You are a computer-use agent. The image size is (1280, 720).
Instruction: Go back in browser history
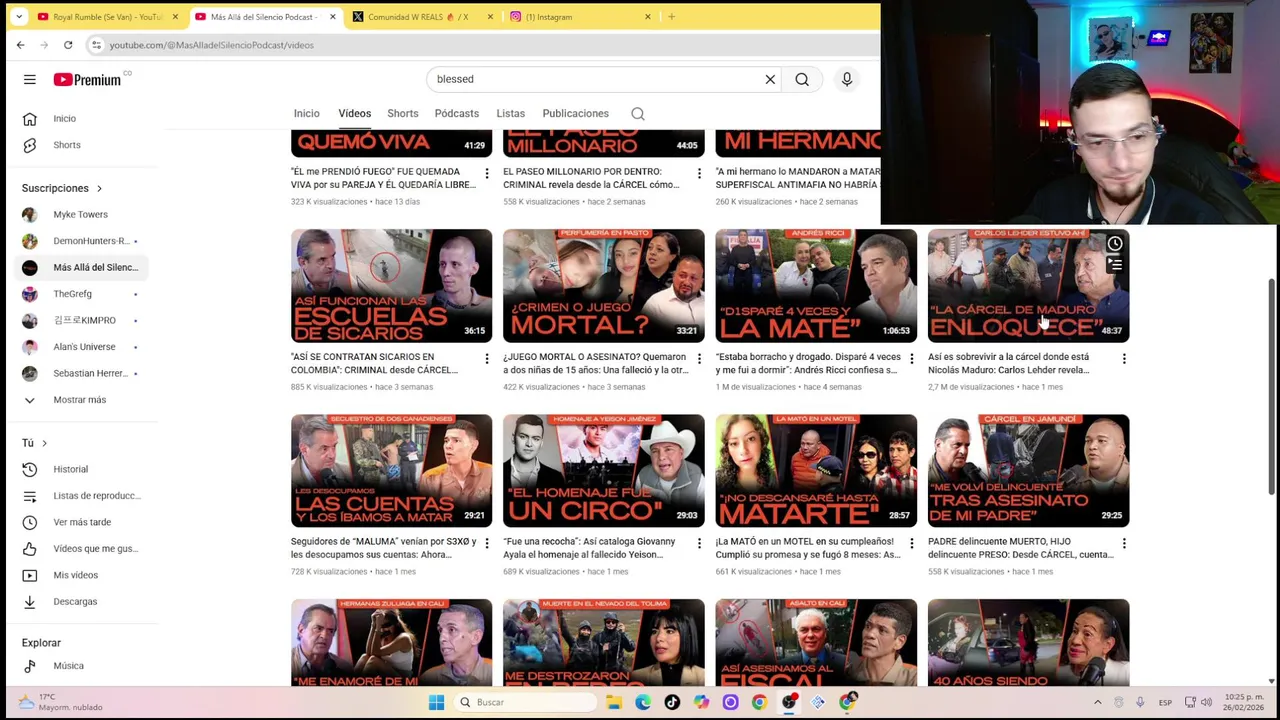(x=20, y=45)
